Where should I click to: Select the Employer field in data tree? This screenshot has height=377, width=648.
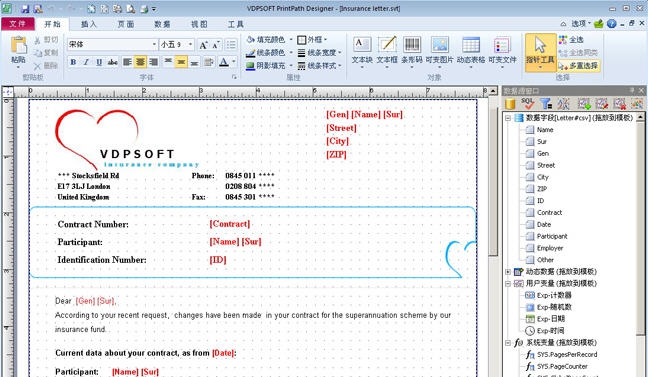click(x=550, y=248)
